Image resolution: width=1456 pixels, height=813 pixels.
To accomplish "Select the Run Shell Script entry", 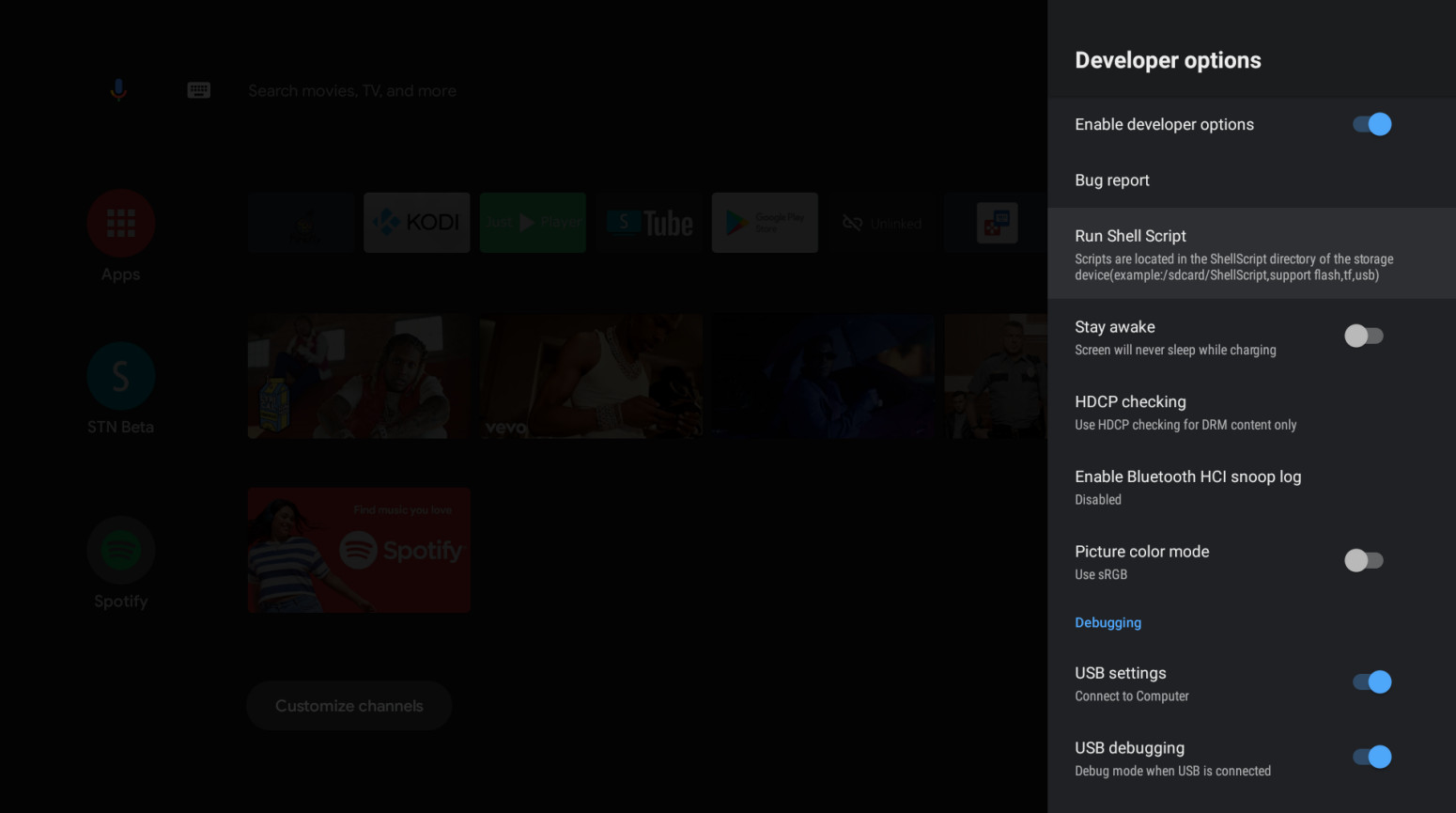I will point(1233,254).
